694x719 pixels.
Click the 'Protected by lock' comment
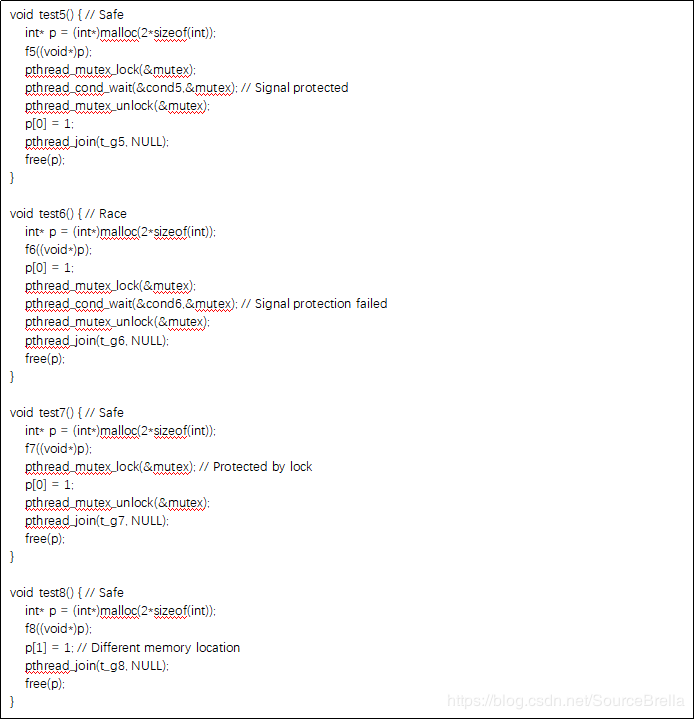point(262,466)
